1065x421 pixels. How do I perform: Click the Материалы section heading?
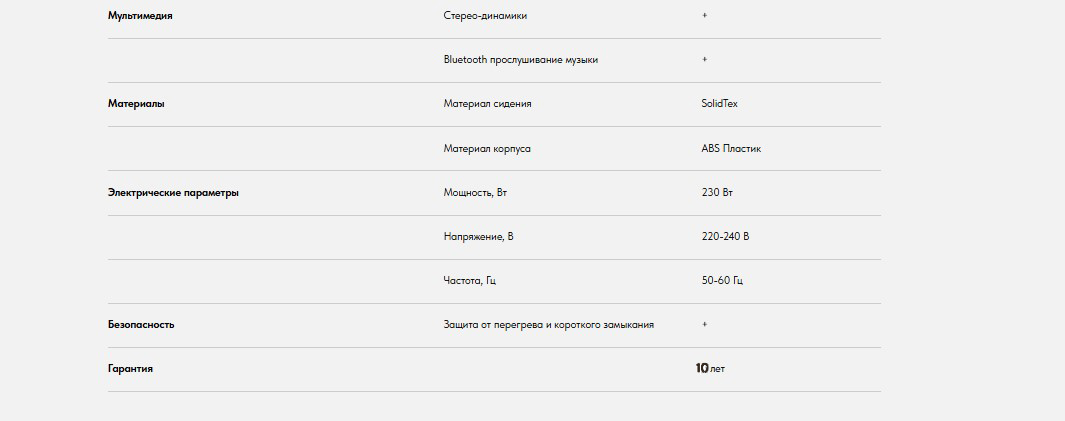(x=136, y=104)
